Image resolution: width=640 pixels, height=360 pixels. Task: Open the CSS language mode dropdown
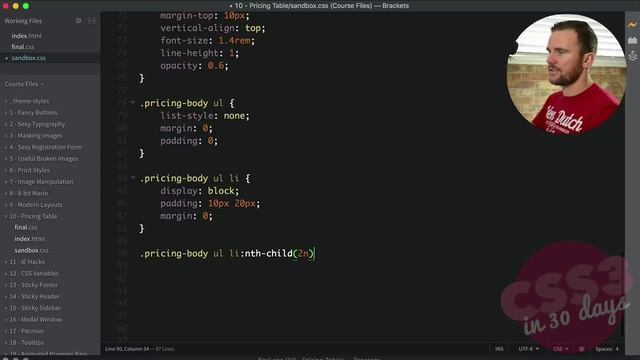pos(560,349)
